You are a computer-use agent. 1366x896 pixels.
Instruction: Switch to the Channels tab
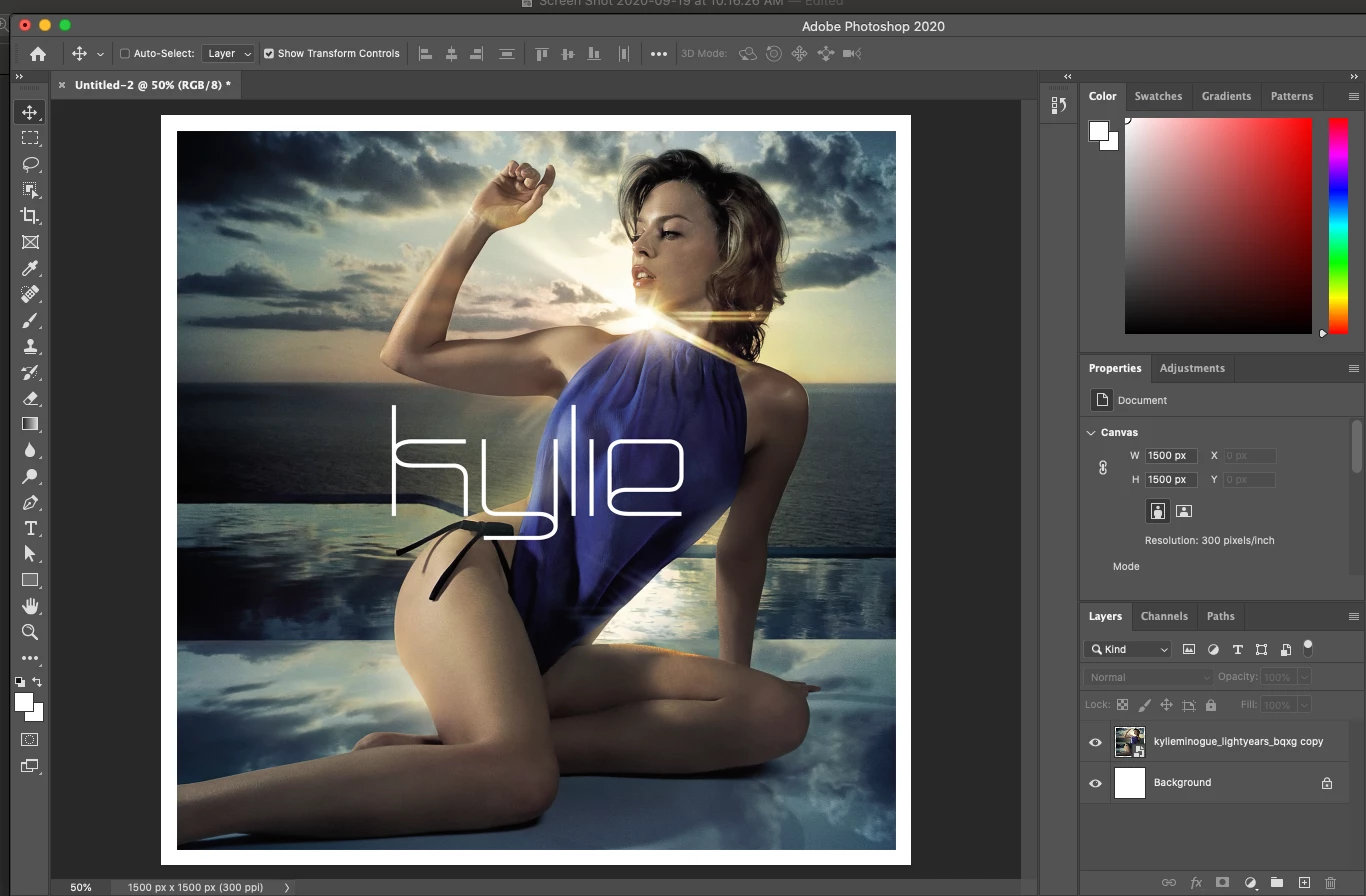1164,616
